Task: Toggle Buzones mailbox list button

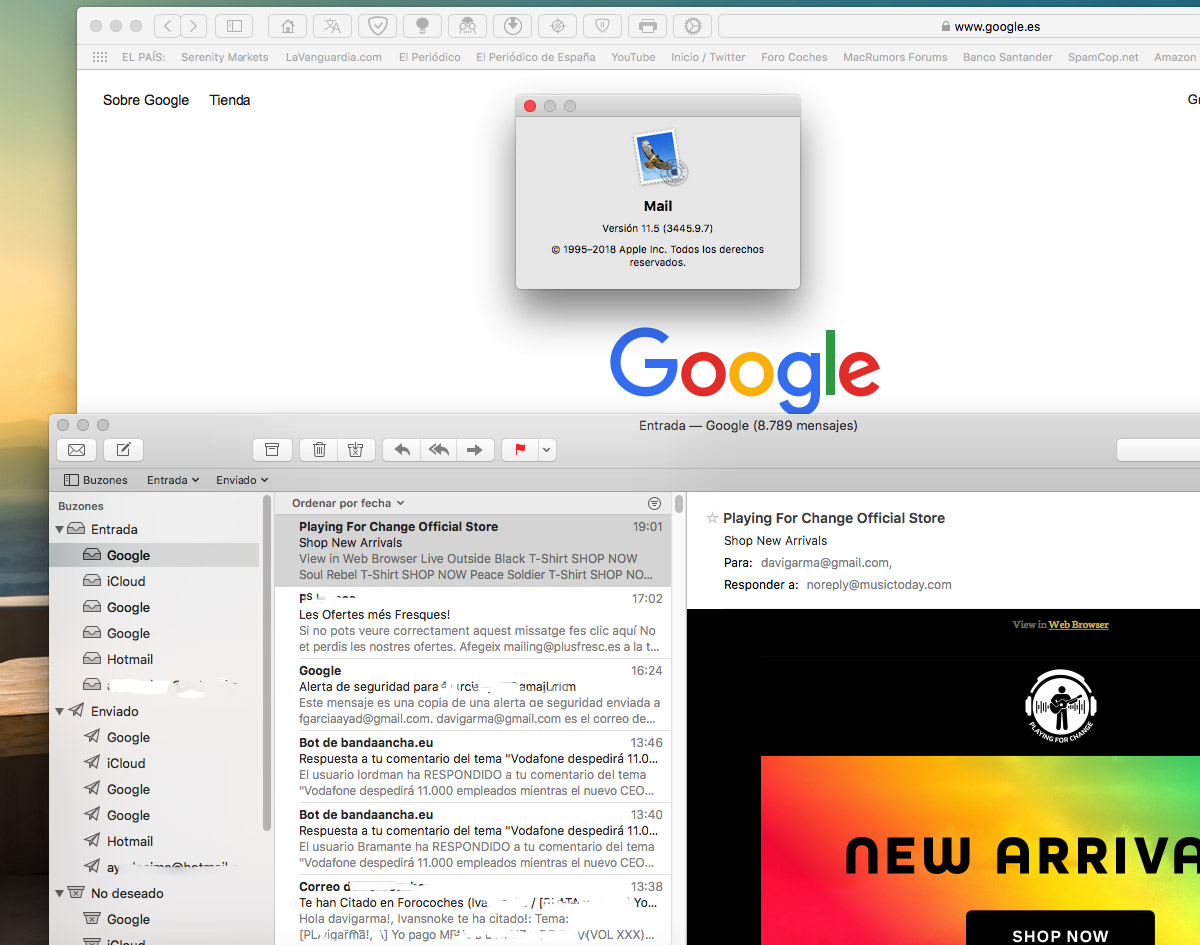Action: [96, 480]
